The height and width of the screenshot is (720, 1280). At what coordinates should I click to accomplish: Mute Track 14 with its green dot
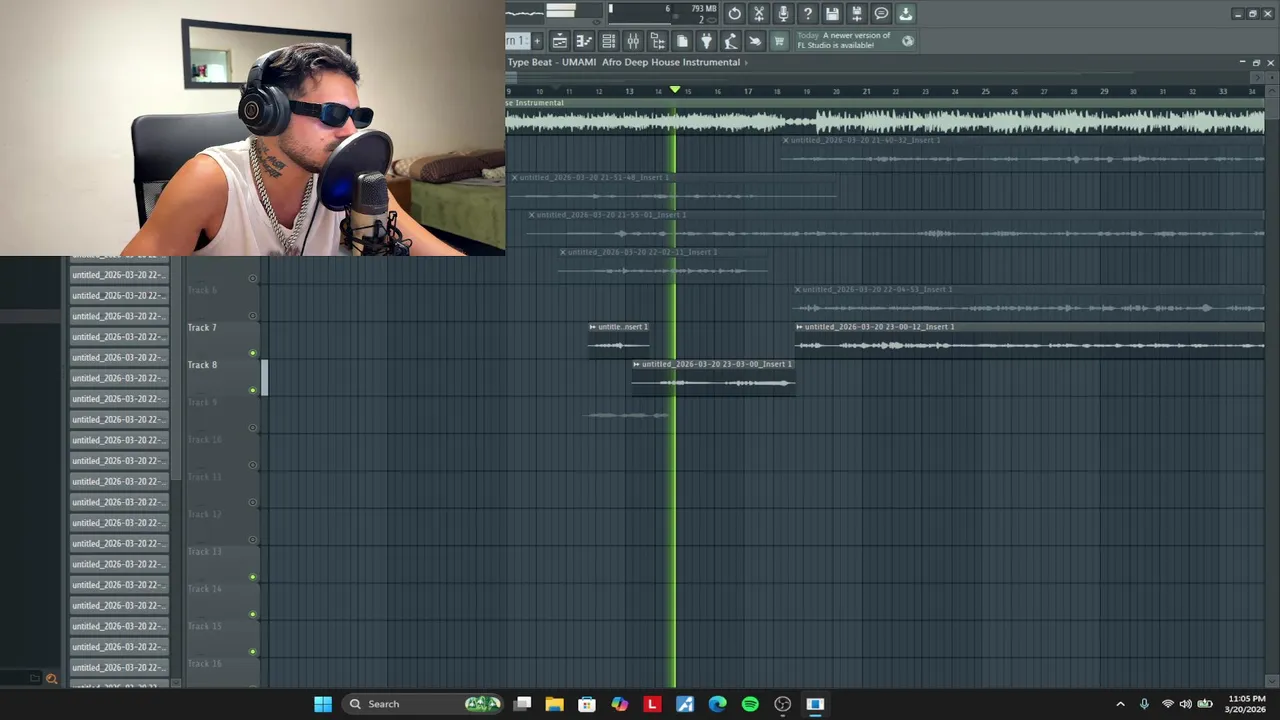tap(252, 614)
